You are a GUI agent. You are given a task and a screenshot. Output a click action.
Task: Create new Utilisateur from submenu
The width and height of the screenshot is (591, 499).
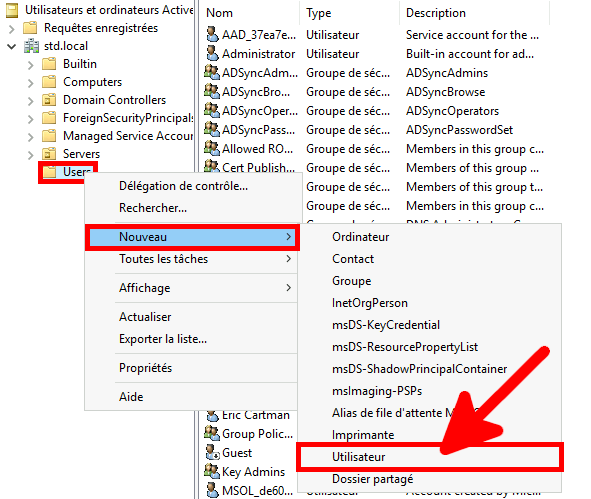(430, 457)
